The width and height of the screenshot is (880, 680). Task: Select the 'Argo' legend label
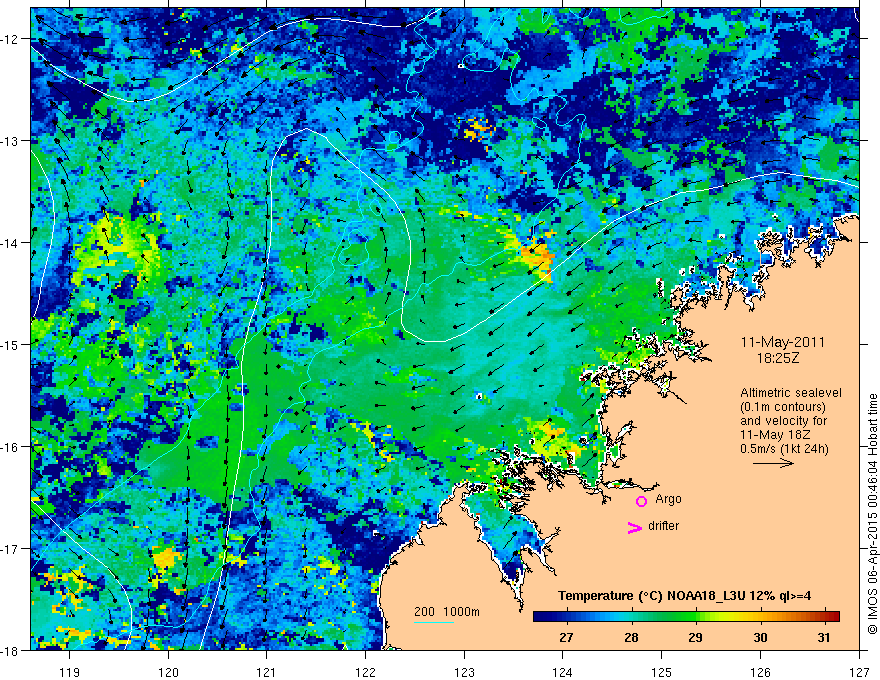[668, 499]
